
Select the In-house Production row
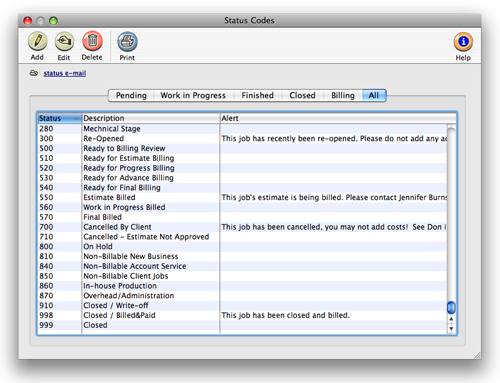242,286
